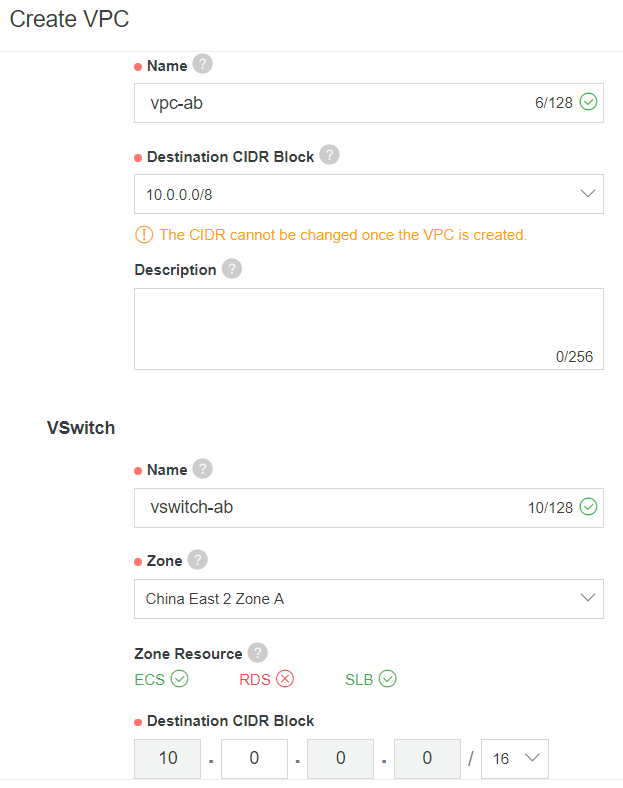
Task: Click the Zone help question mark icon
Action: tap(197, 559)
